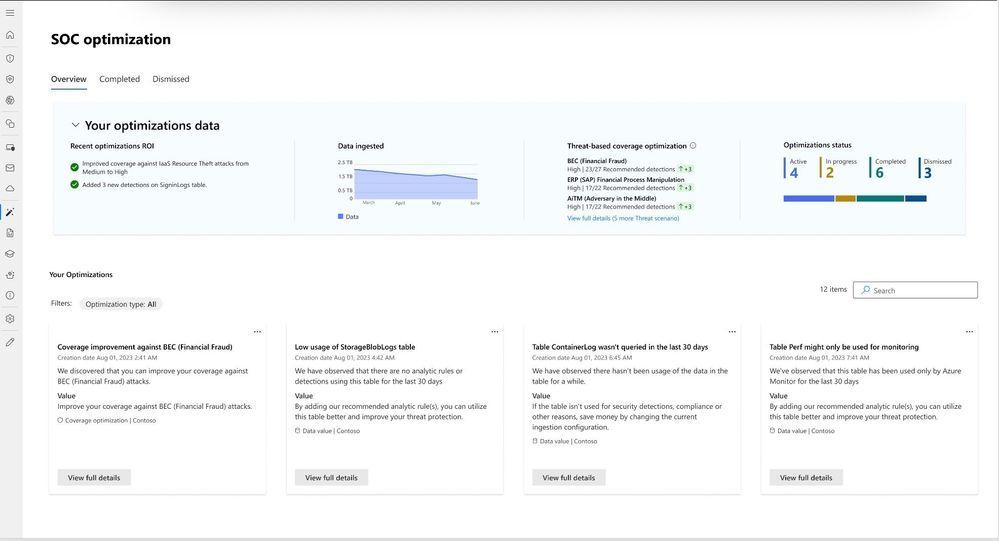Click the optimizations Search field
Image resolution: width=999 pixels, height=541 pixels.
(x=916, y=290)
